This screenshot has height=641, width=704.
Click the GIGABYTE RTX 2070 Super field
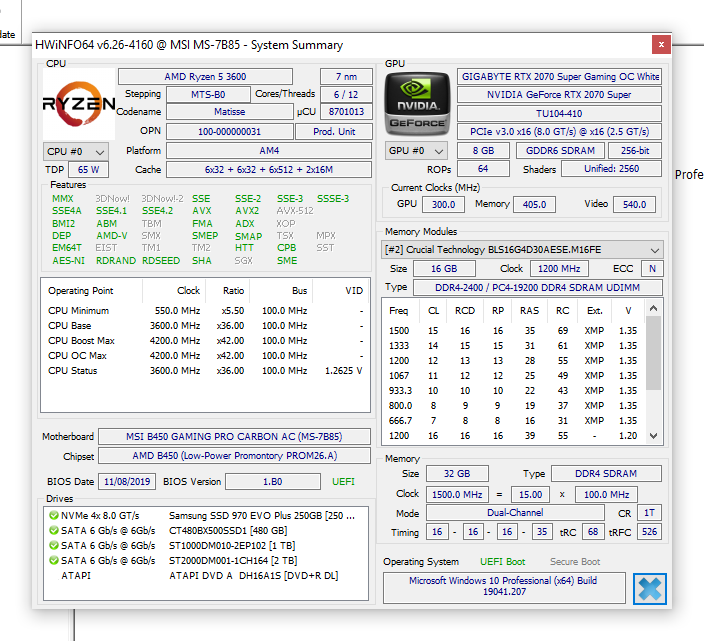click(559, 76)
